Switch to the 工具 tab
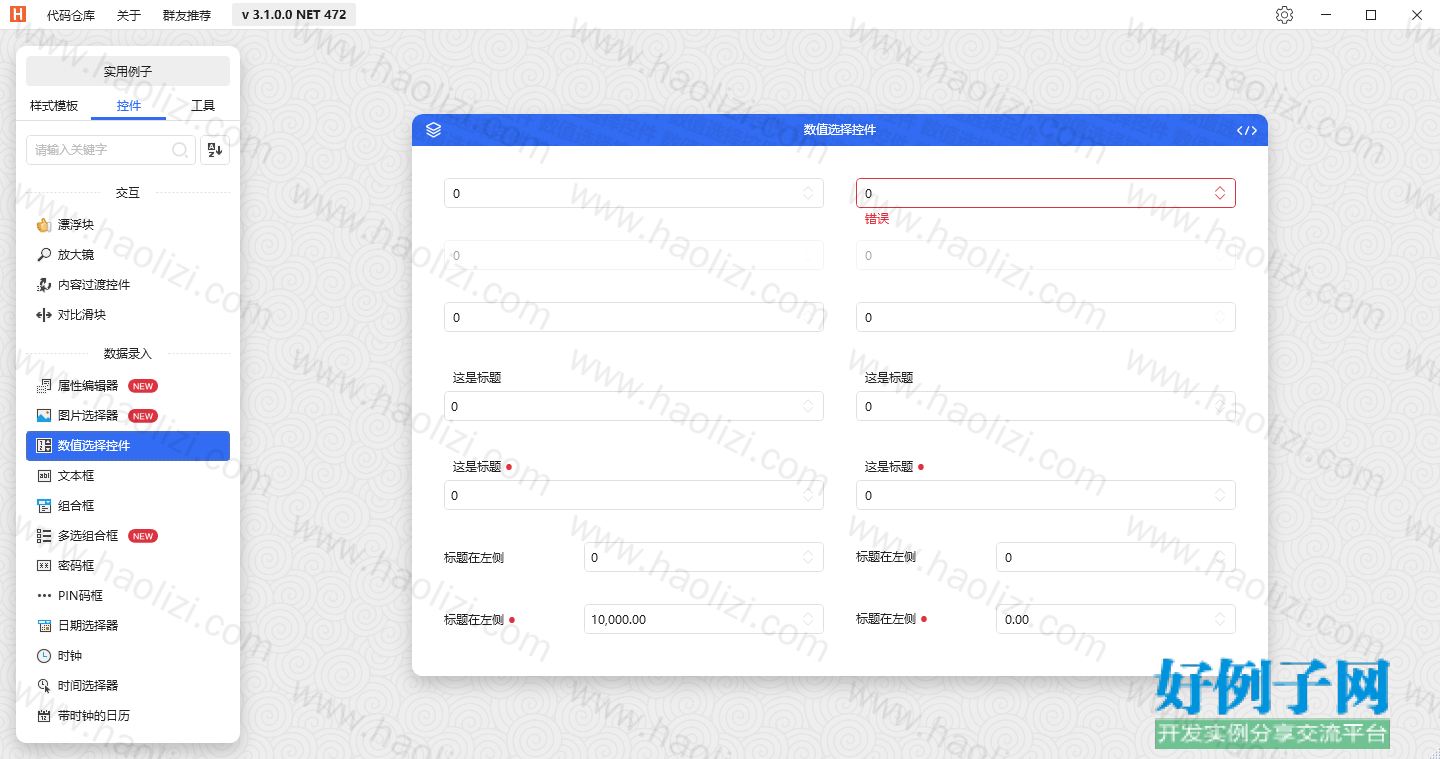 pyautogui.click(x=203, y=106)
